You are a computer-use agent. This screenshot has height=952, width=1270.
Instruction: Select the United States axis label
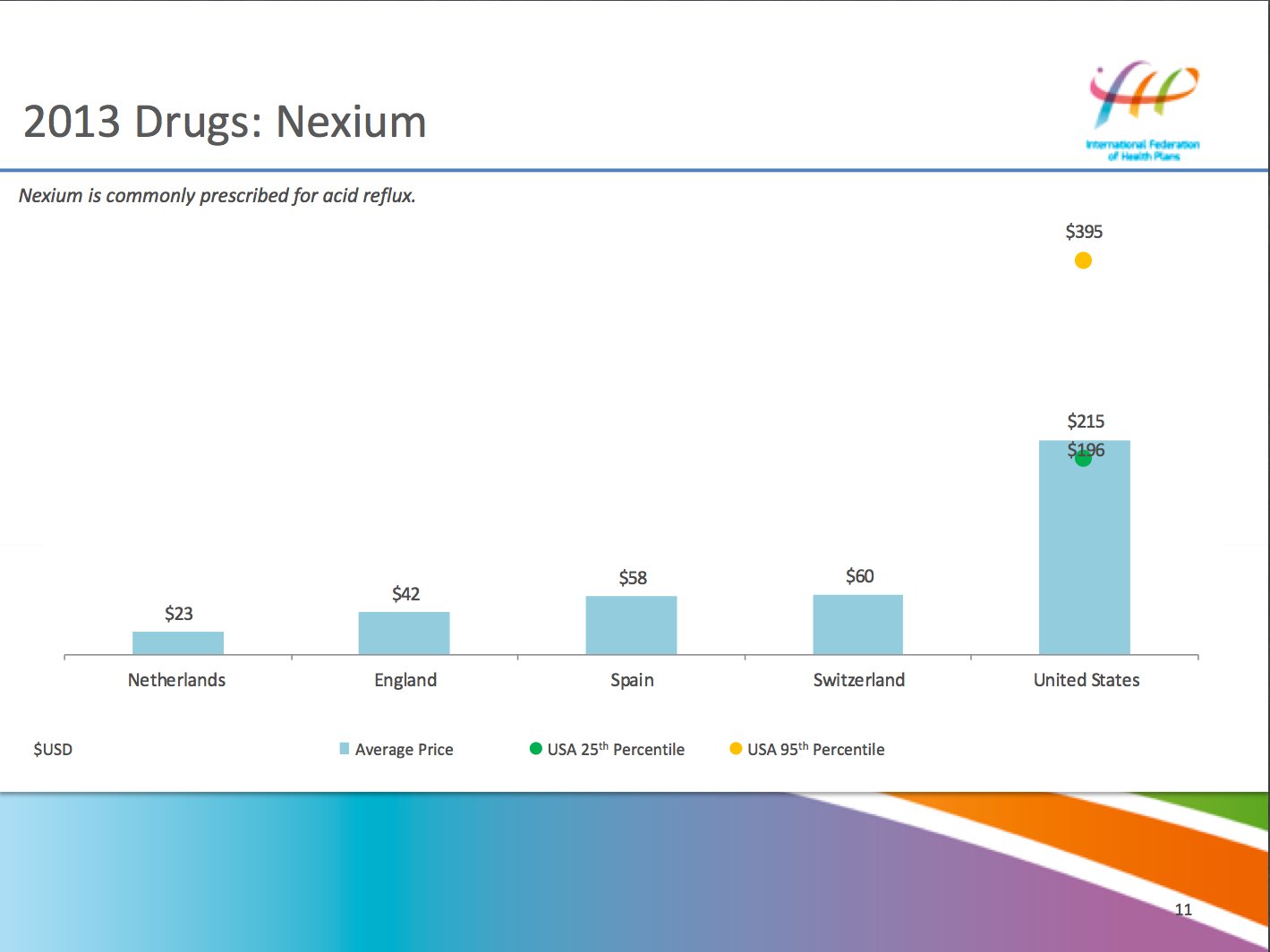coord(1087,680)
